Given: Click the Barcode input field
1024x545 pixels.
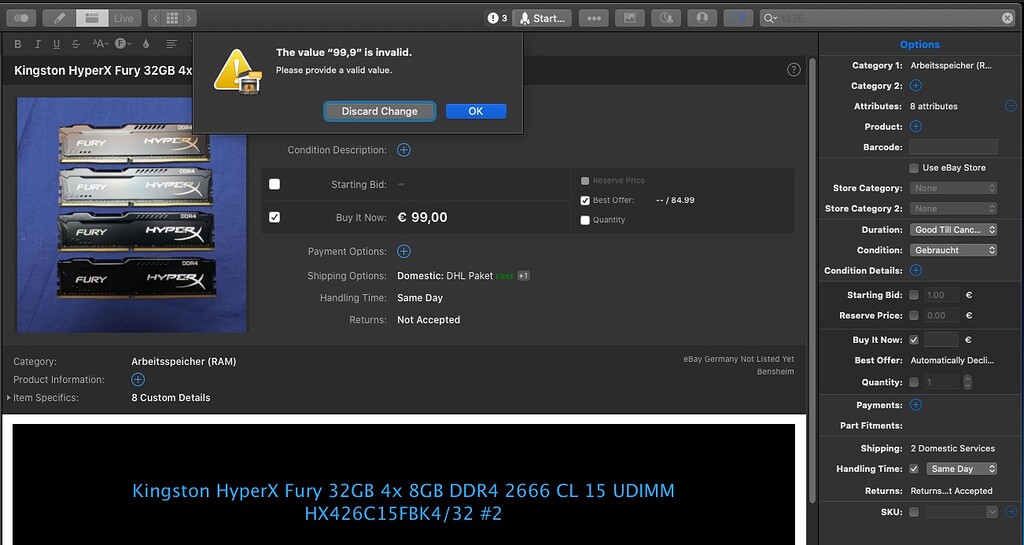Looking at the screenshot, I should coord(953,147).
